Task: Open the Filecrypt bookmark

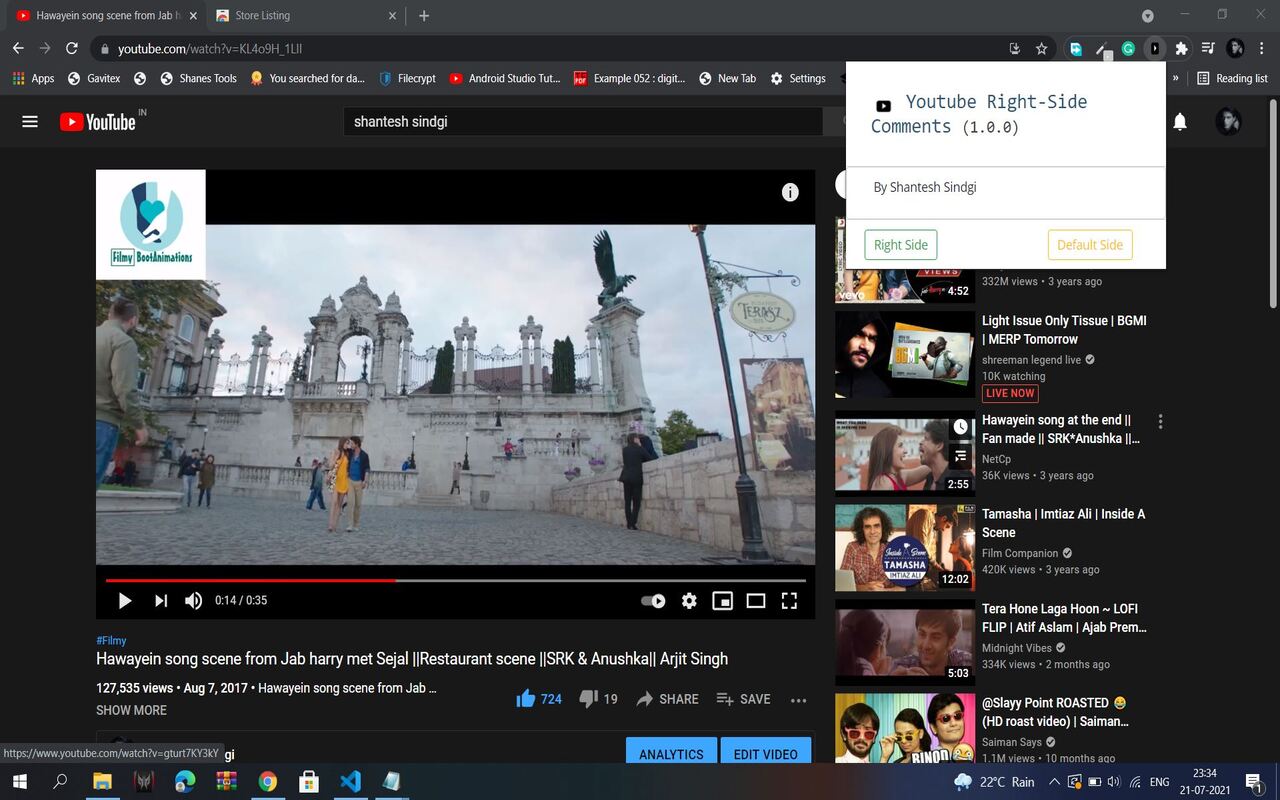Action: (x=407, y=78)
